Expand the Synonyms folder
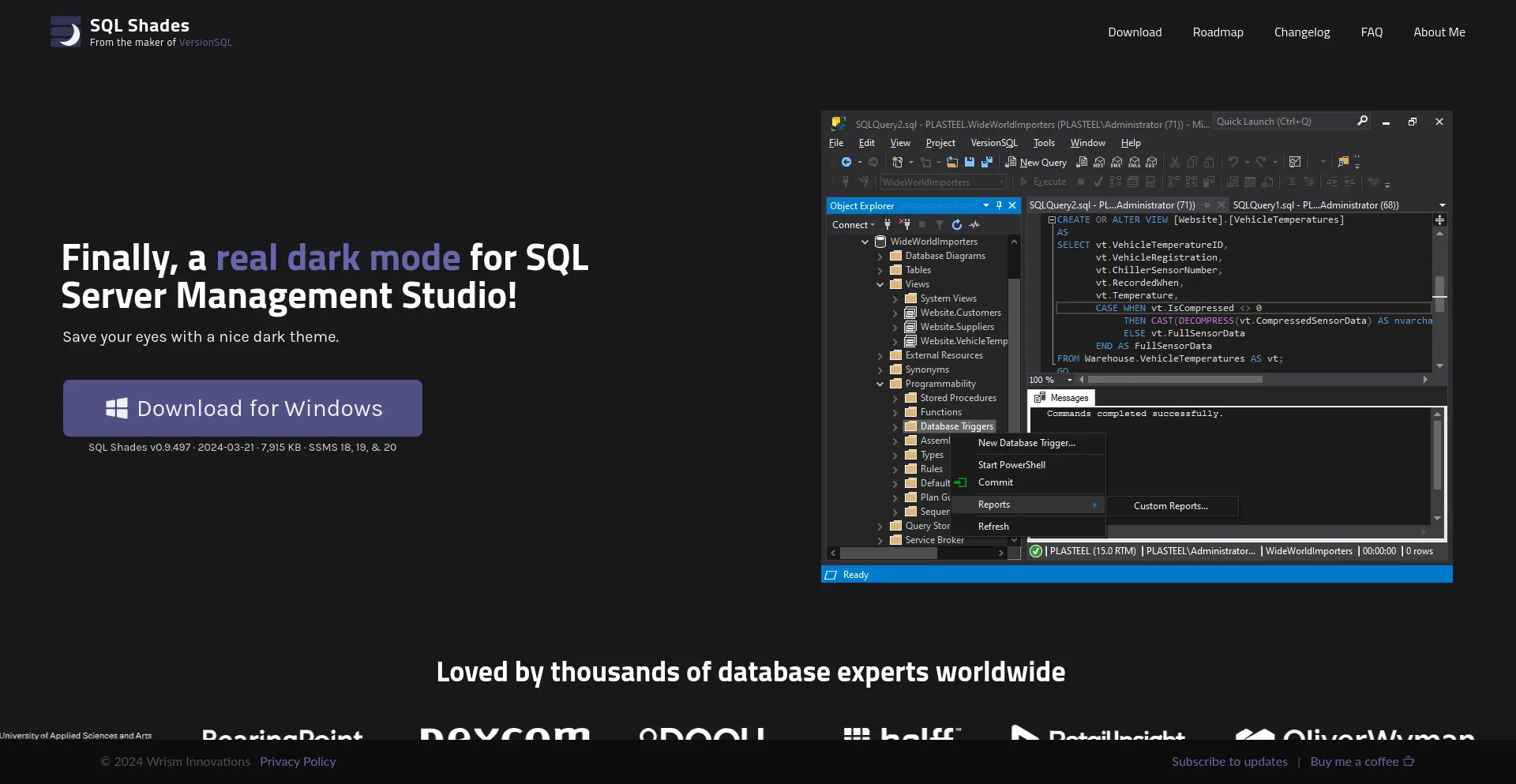Screen dimensions: 1516x784 pyautogui.click(x=880, y=369)
